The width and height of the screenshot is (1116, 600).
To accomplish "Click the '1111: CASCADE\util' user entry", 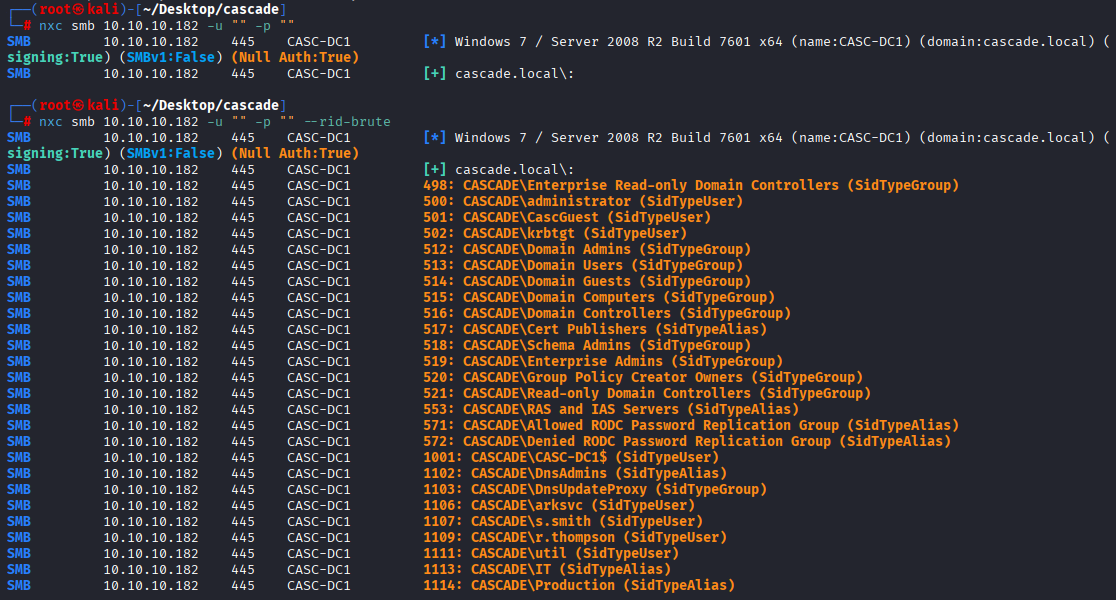I will 551,554.
